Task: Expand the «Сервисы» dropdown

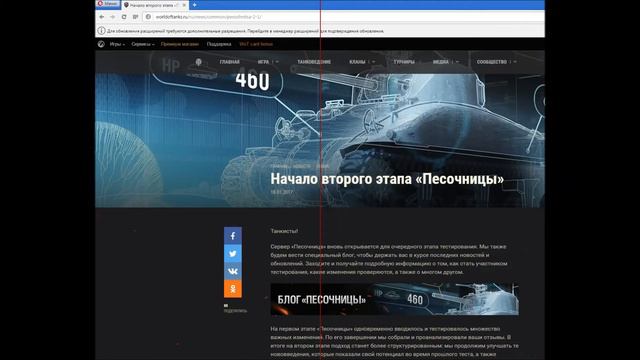Action: (x=143, y=44)
